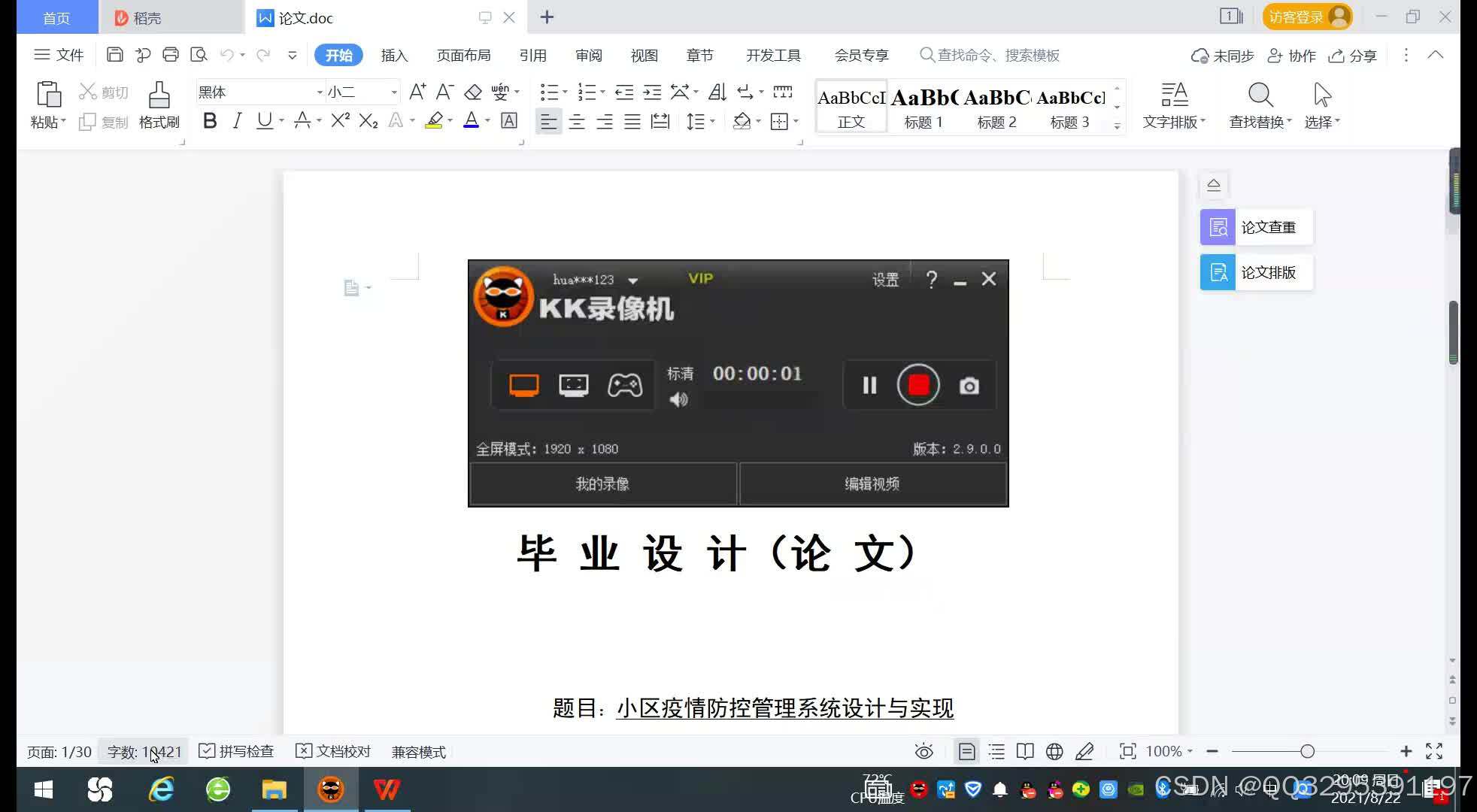This screenshot has width=1477, height=812.
Task: Align paragraph to the left
Action: [549, 121]
